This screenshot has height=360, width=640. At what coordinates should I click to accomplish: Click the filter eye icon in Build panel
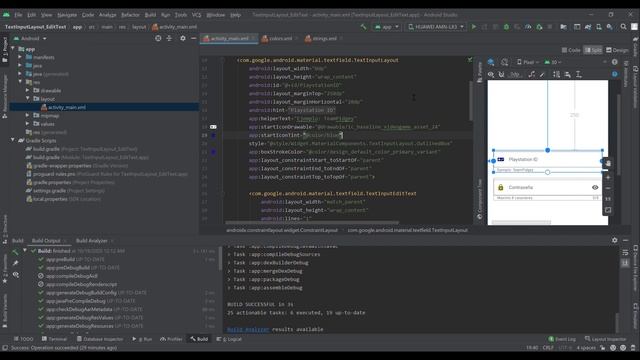point(16,275)
